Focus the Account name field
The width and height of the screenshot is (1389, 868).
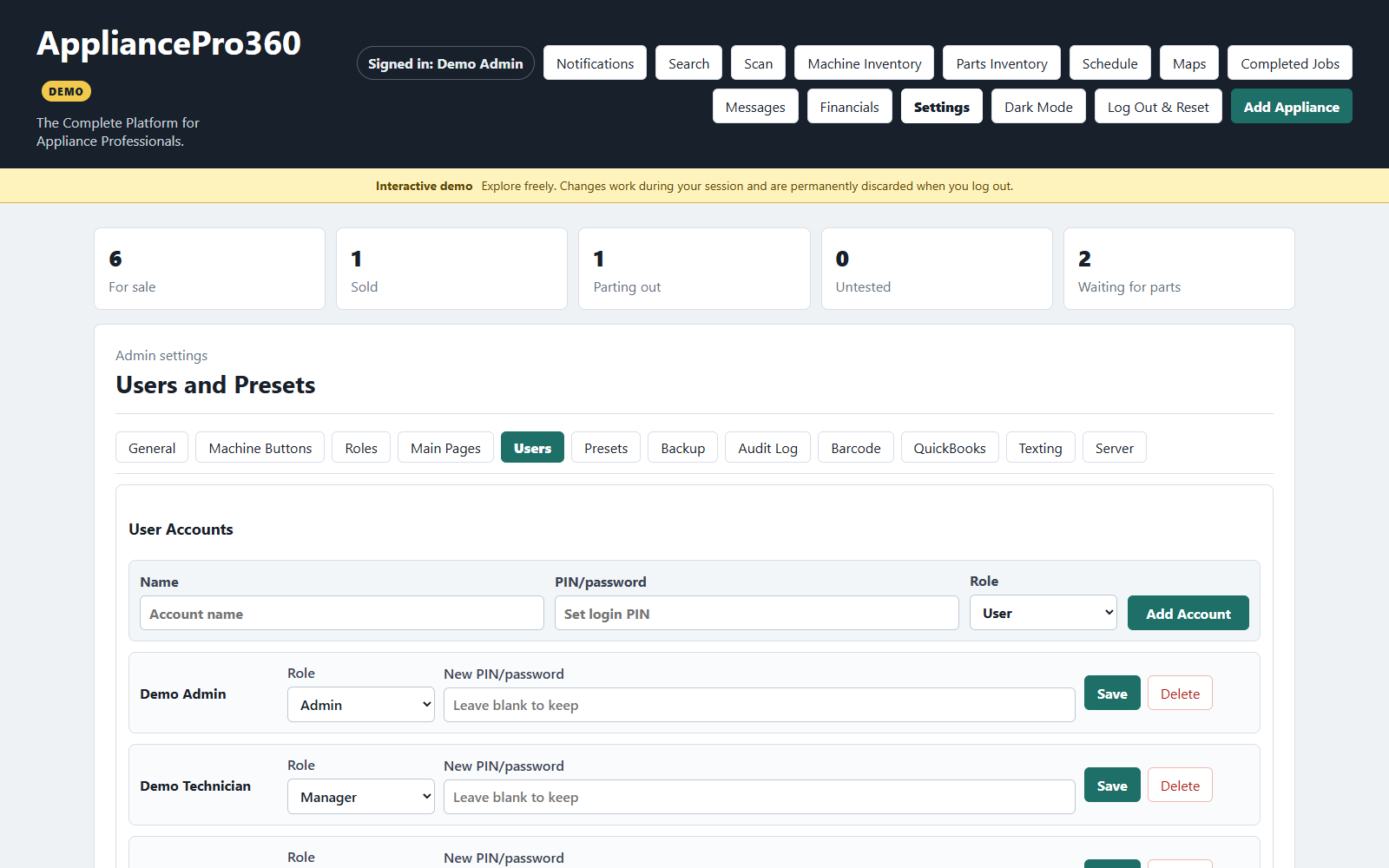click(x=342, y=613)
